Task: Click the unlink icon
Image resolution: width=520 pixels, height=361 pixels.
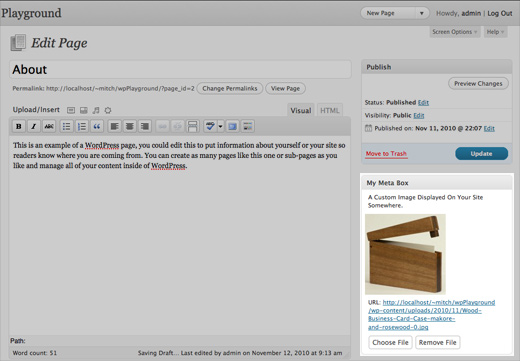Action: [x=178, y=126]
